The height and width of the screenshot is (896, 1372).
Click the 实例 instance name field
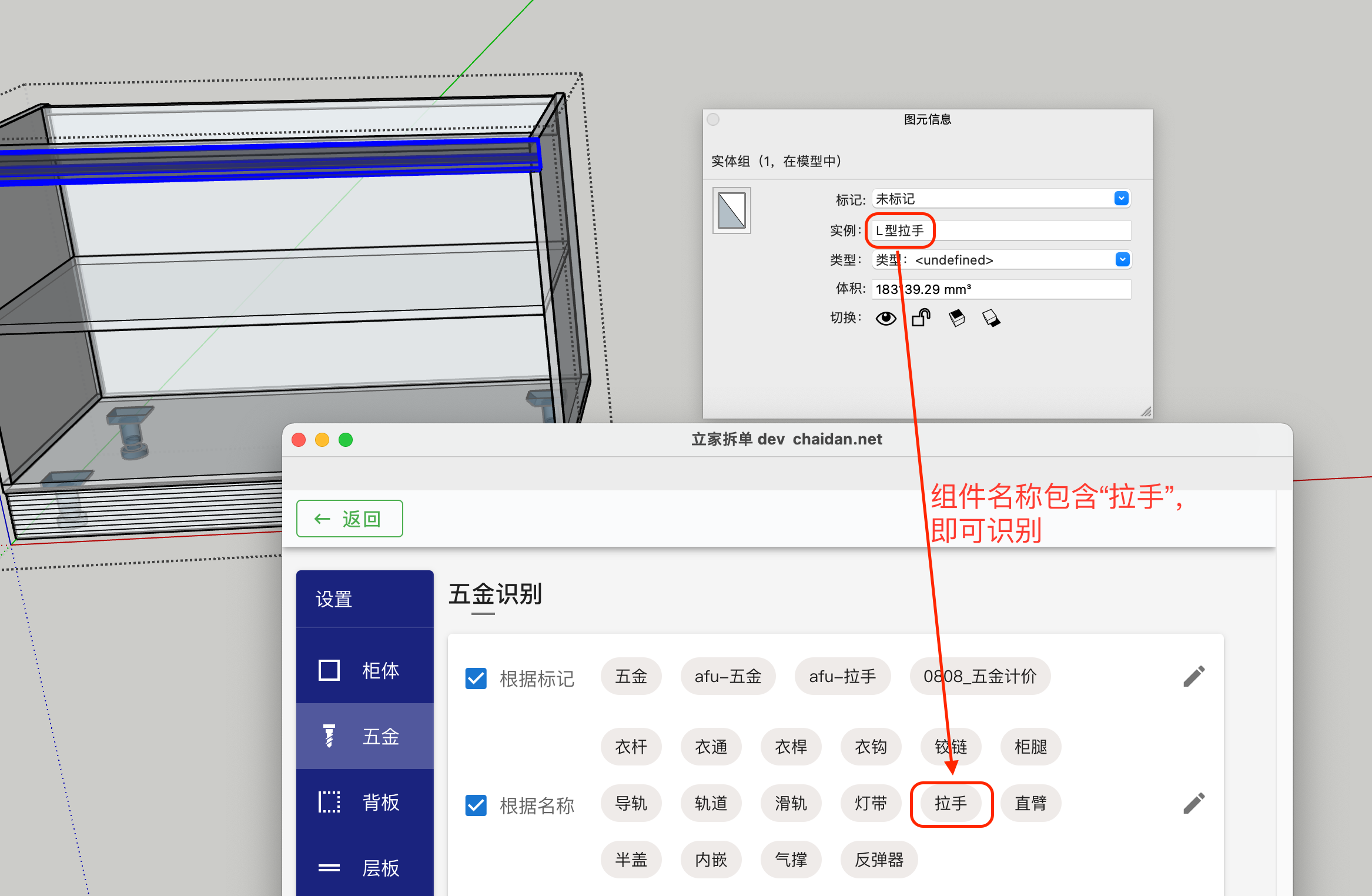point(1000,230)
